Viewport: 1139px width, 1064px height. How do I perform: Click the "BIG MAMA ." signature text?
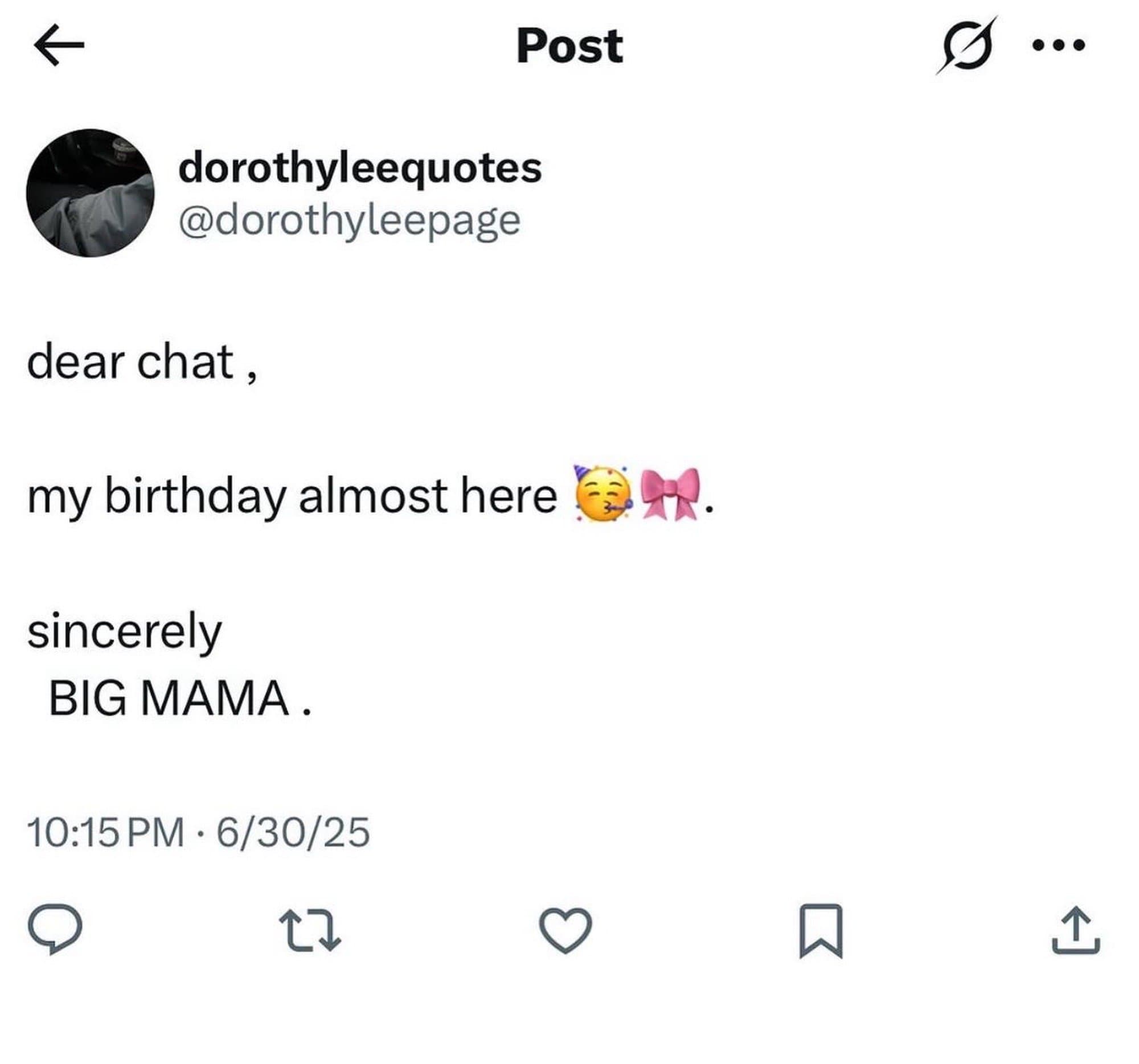180,698
